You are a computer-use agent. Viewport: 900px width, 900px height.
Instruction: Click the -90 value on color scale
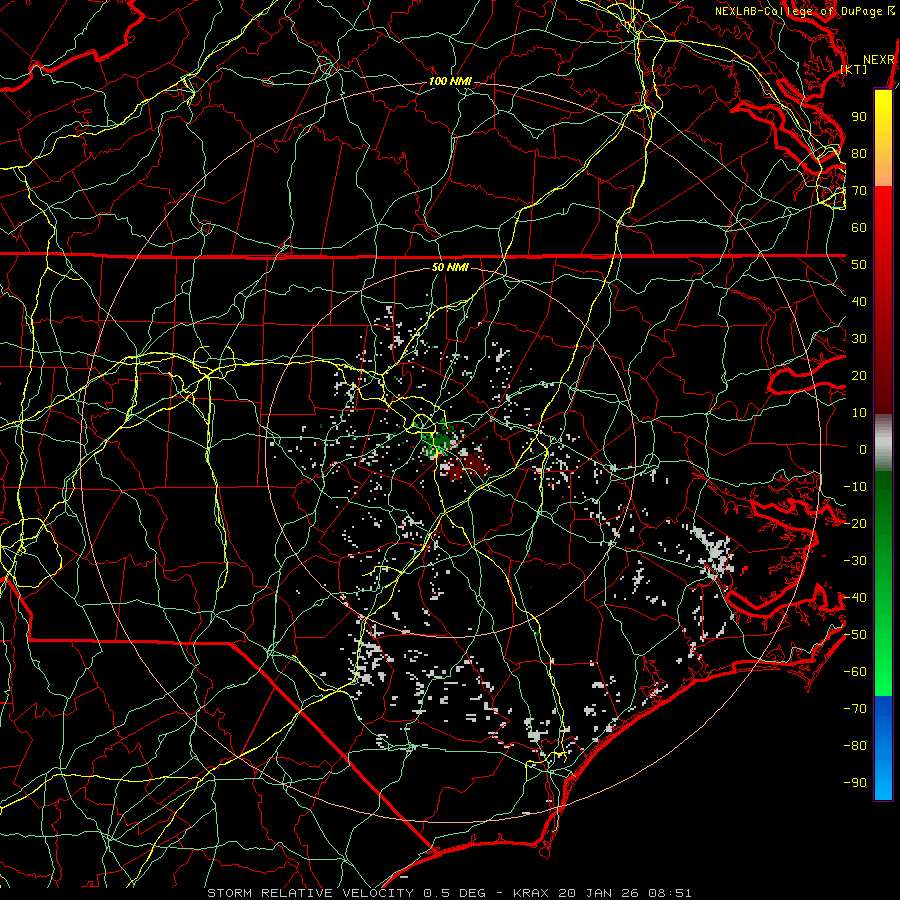pos(855,783)
